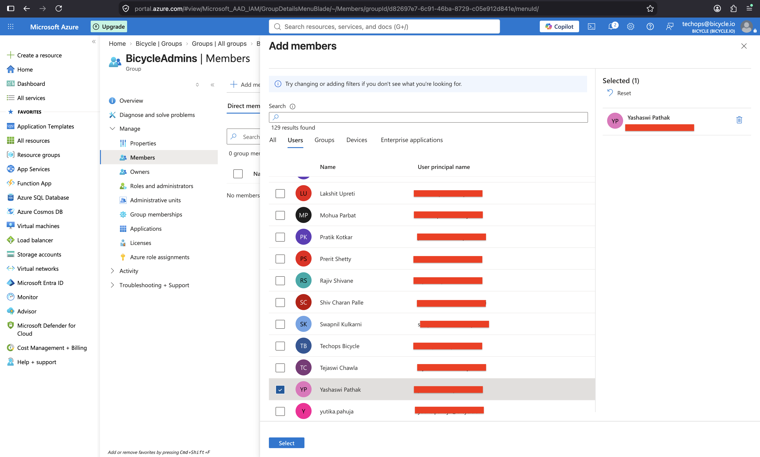Uncheck the box for Yashaswi Pathak

[280, 390]
